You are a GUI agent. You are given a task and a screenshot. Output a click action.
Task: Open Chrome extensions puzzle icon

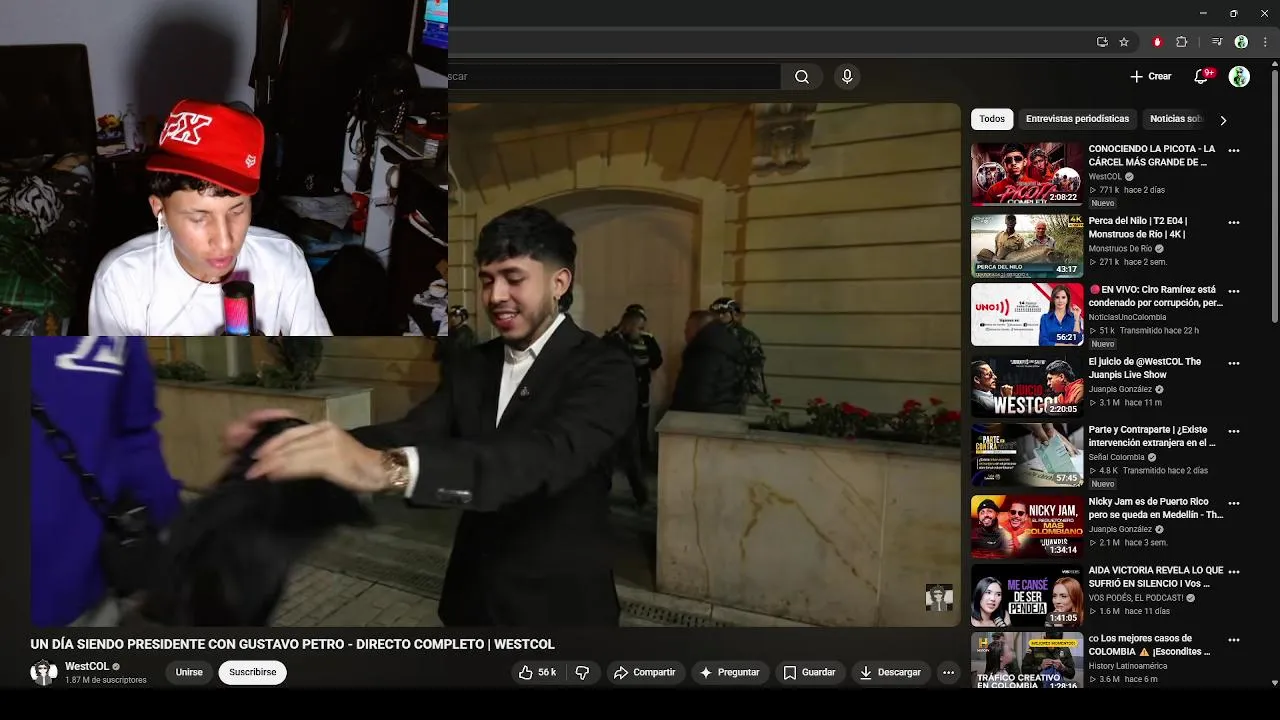click(x=1182, y=42)
